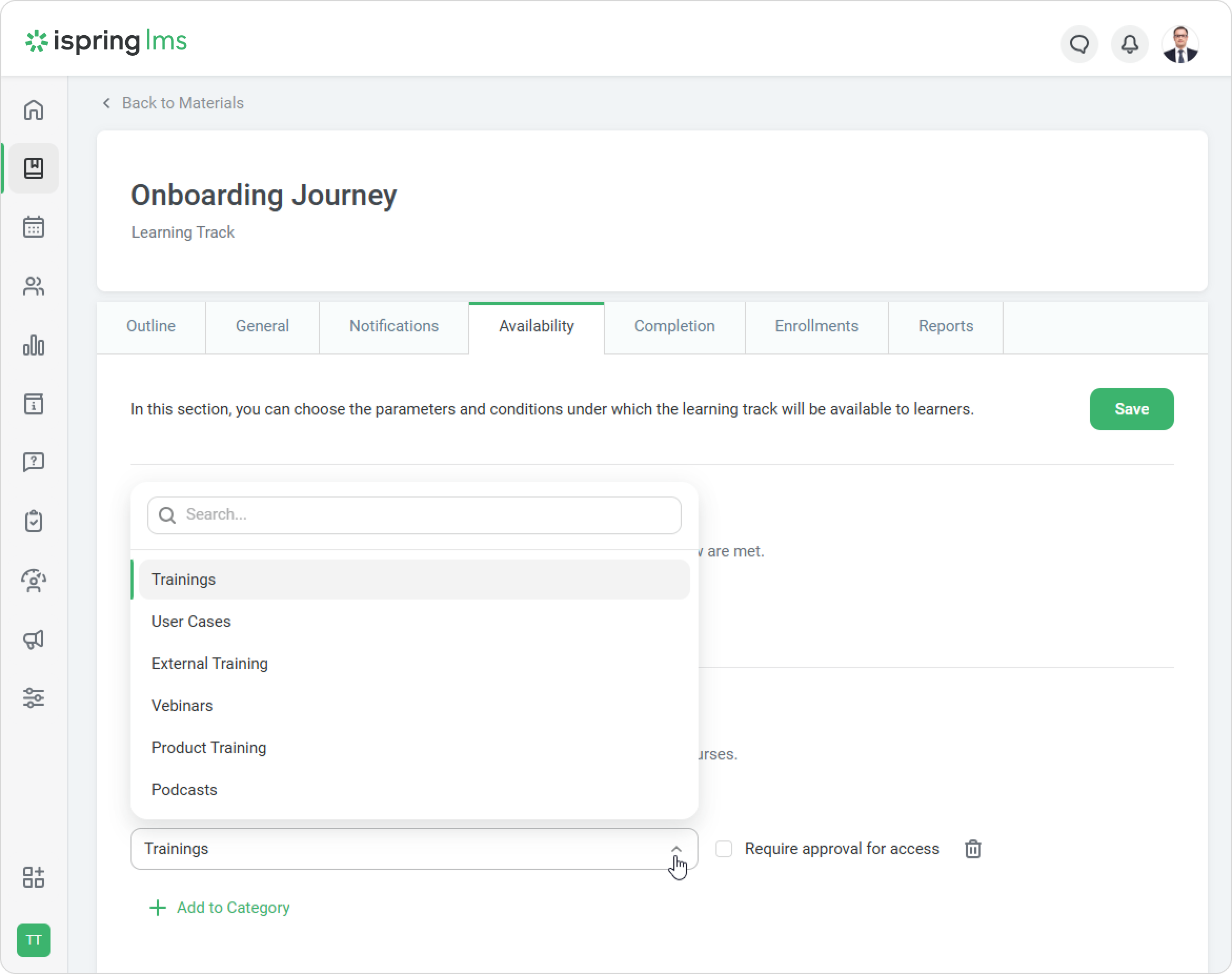This screenshot has width=1232, height=974.
Task: Open the settings sliders icon
Action: point(34,698)
